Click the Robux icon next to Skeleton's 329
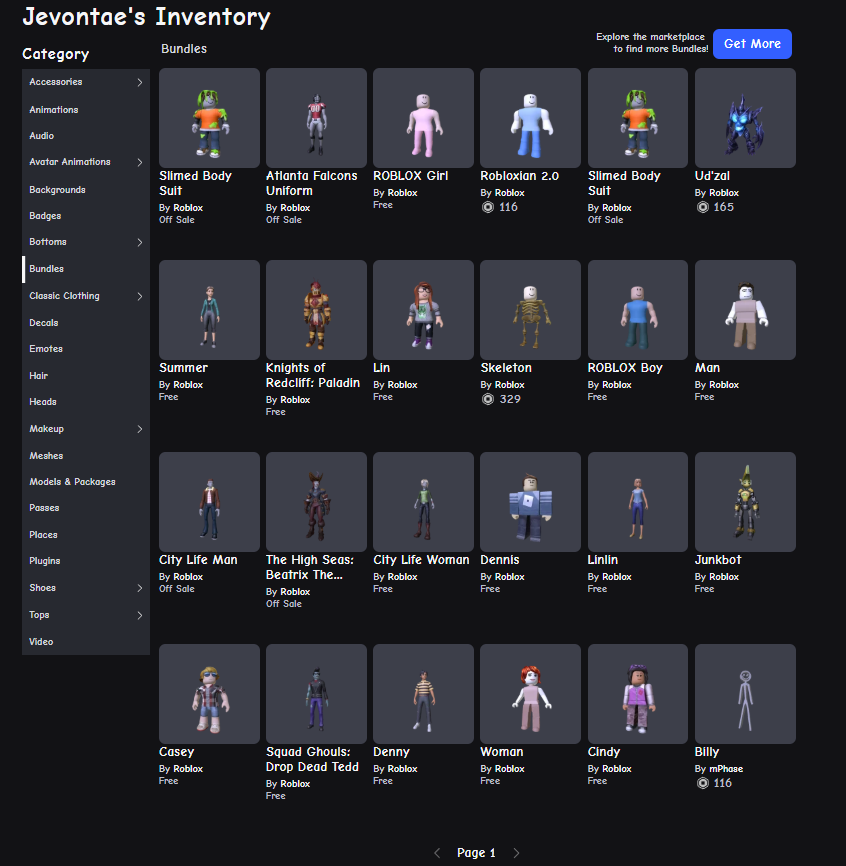The image size is (846, 866). 488,399
